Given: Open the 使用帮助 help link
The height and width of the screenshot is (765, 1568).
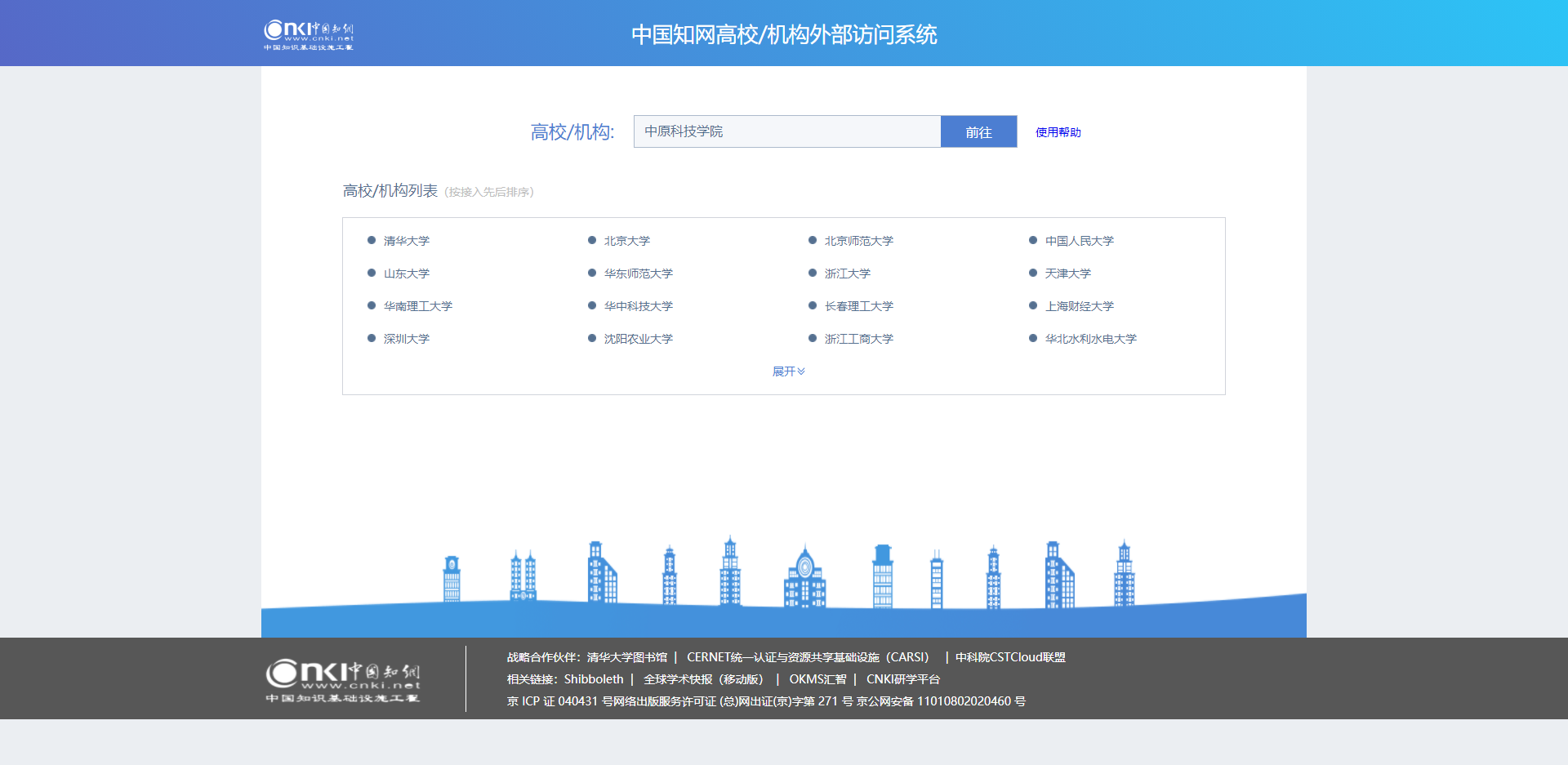Looking at the screenshot, I should (1058, 132).
